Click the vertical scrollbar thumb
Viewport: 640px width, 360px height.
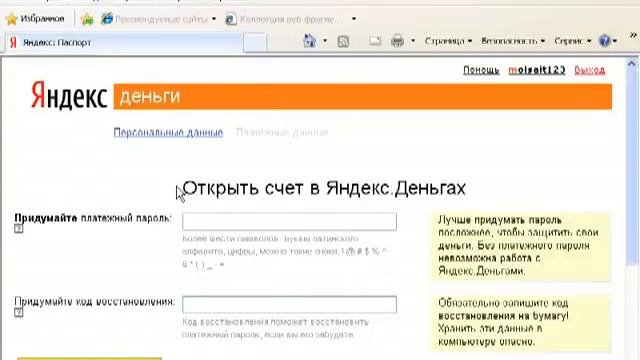pyautogui.click(x=632, y=167)
